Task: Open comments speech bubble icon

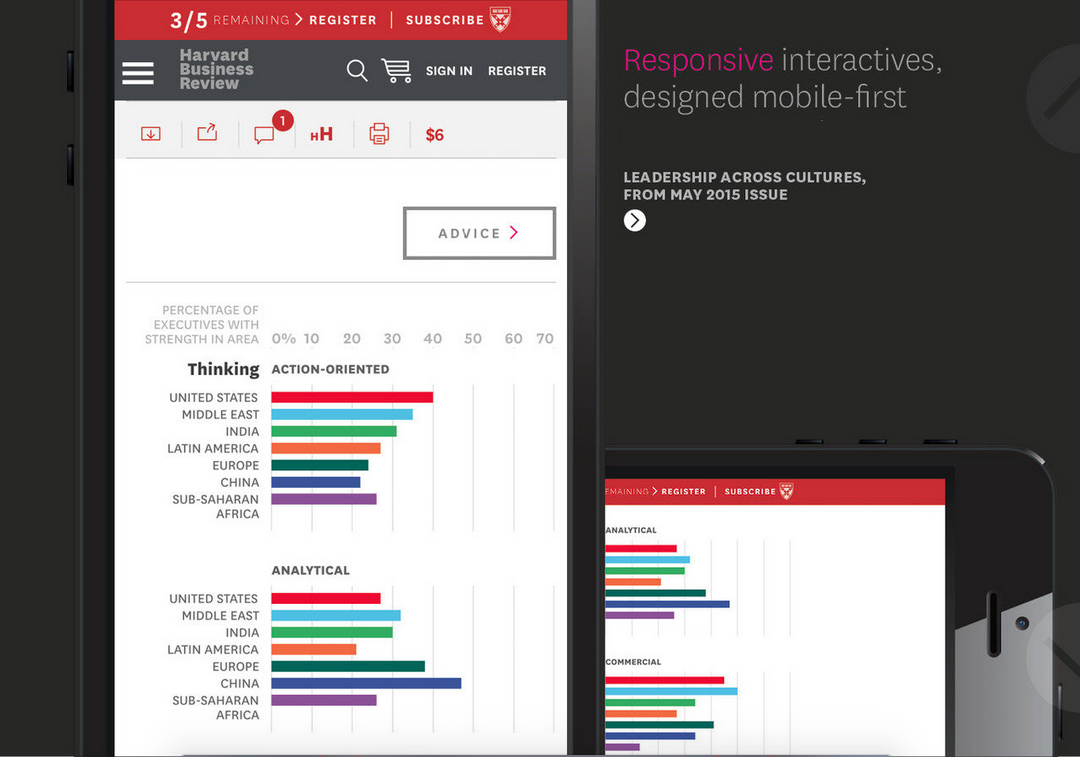Action: (264, 134)
